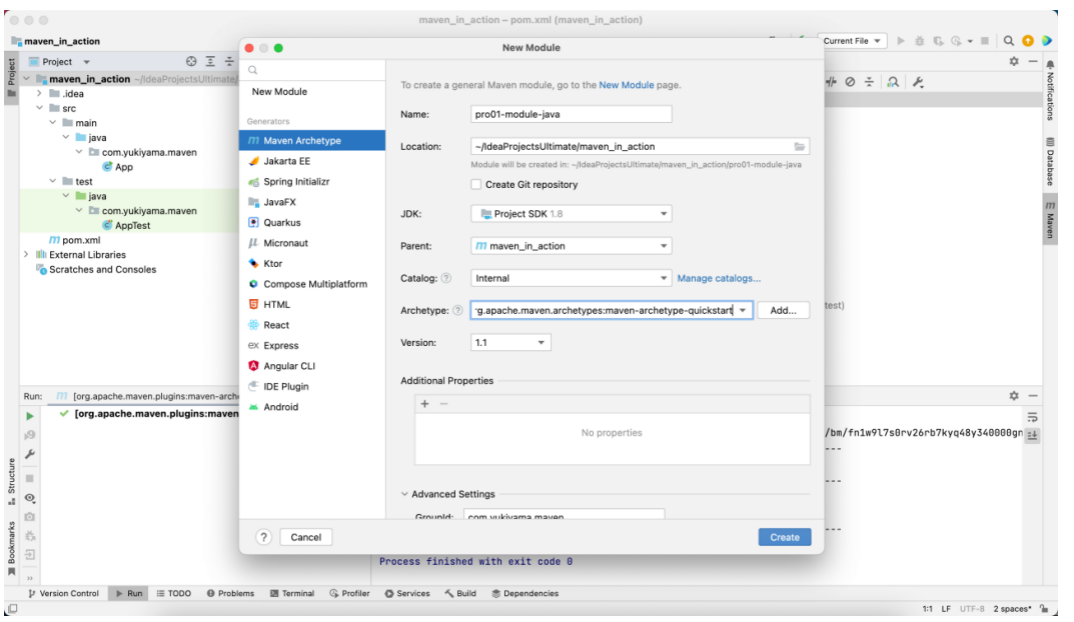Click the GroupId input field
This screenshot has width=1074, height=622.
coord(564,515)
